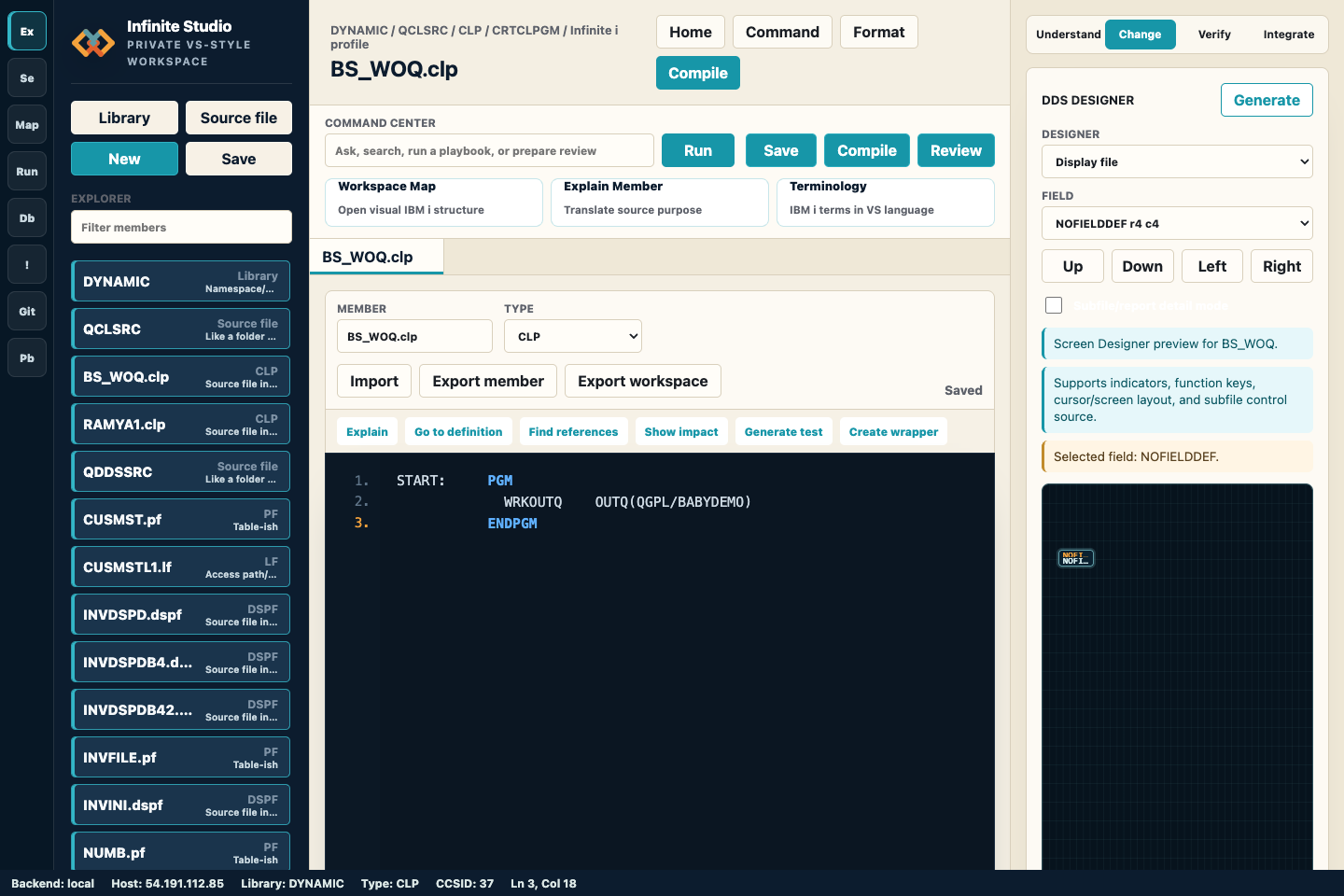
Task: Click Save in the Command Center
Action: [781, 150]
